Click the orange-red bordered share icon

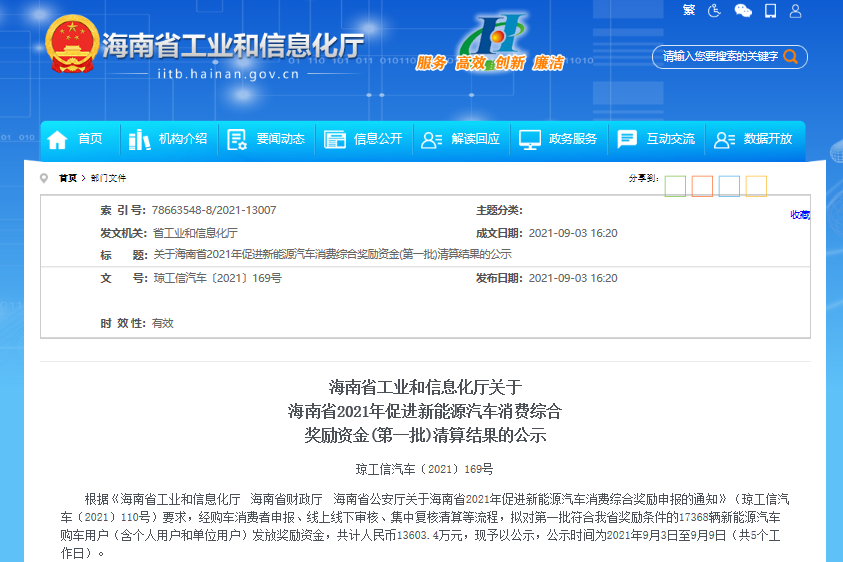[702, 186]
